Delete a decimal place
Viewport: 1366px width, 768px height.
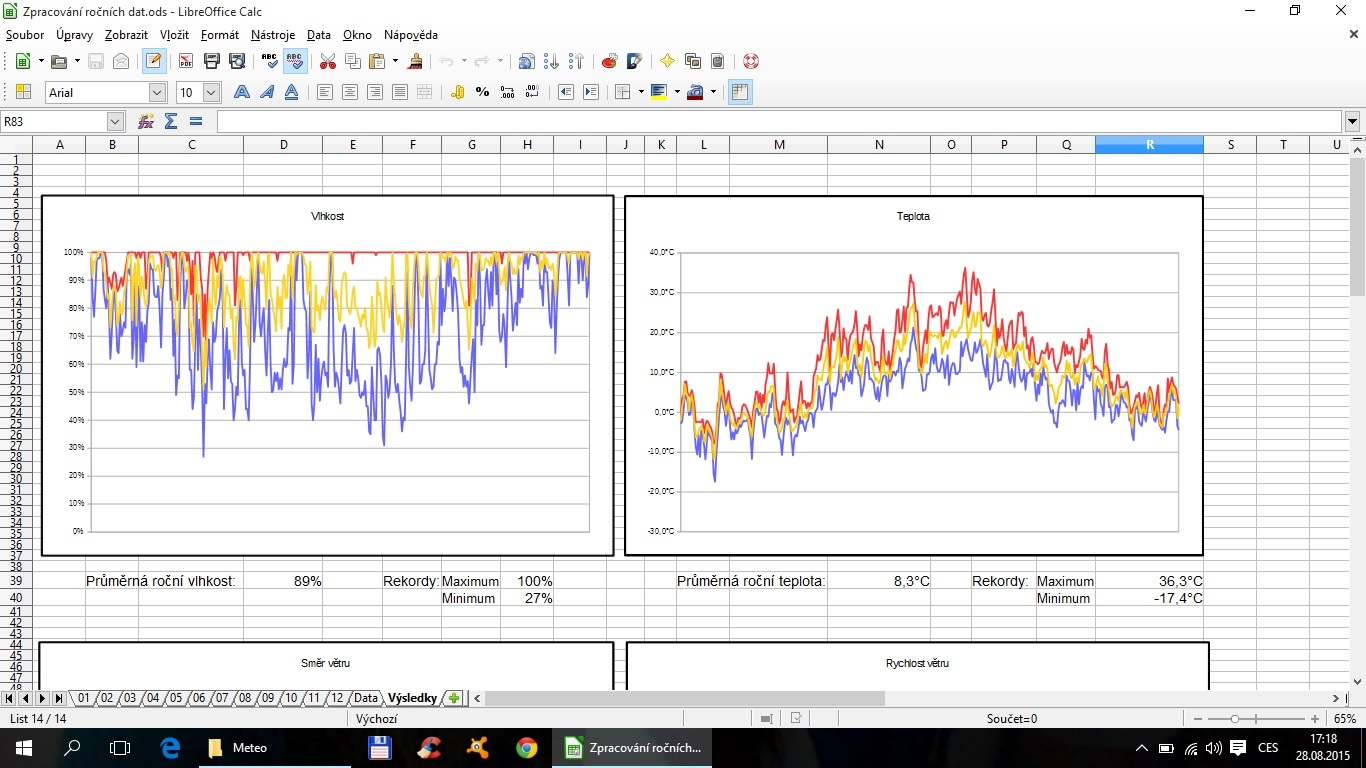pos(533,92)
